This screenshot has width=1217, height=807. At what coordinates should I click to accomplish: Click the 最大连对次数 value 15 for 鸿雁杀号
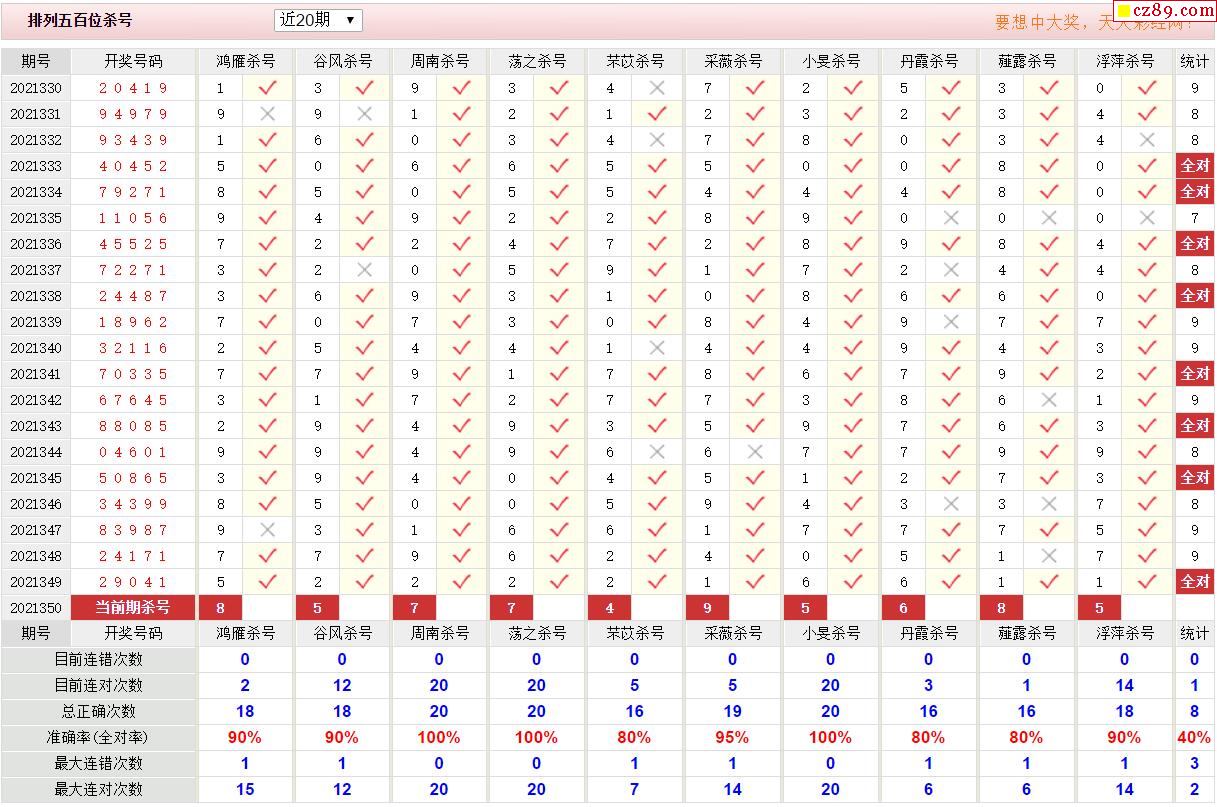245,790
